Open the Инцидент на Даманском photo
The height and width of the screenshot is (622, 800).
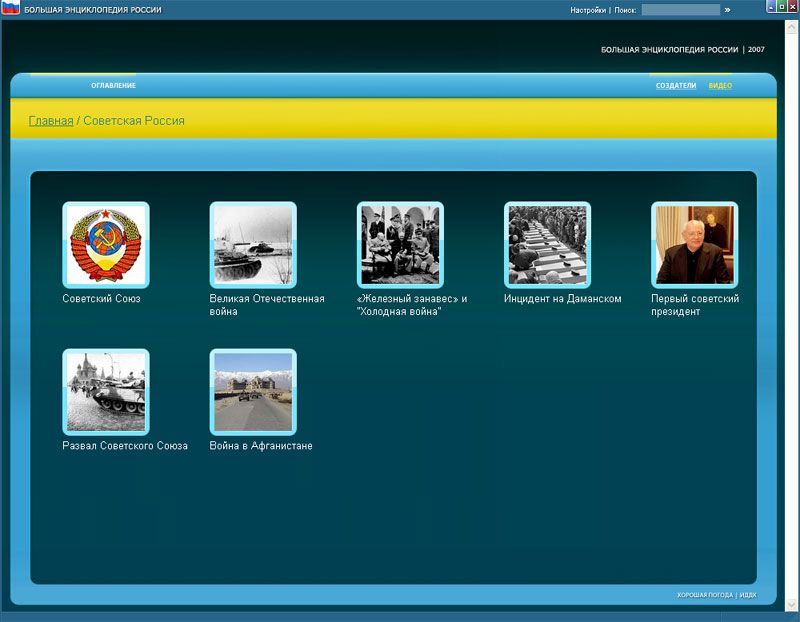coord(547,245)
